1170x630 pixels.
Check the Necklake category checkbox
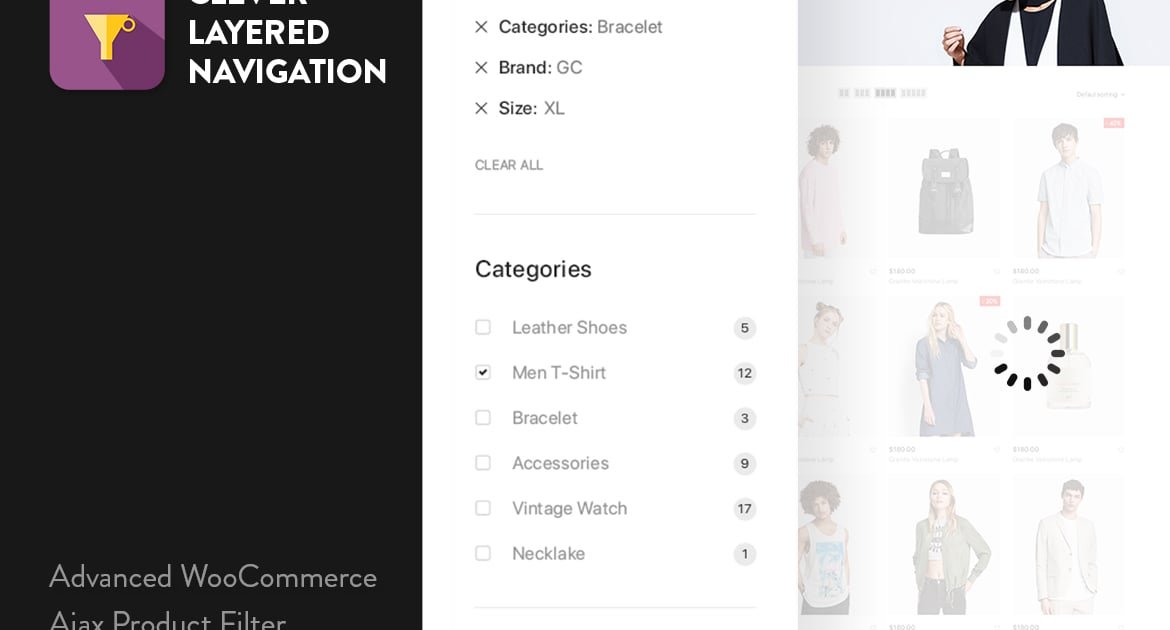click(x=483, y=553)
